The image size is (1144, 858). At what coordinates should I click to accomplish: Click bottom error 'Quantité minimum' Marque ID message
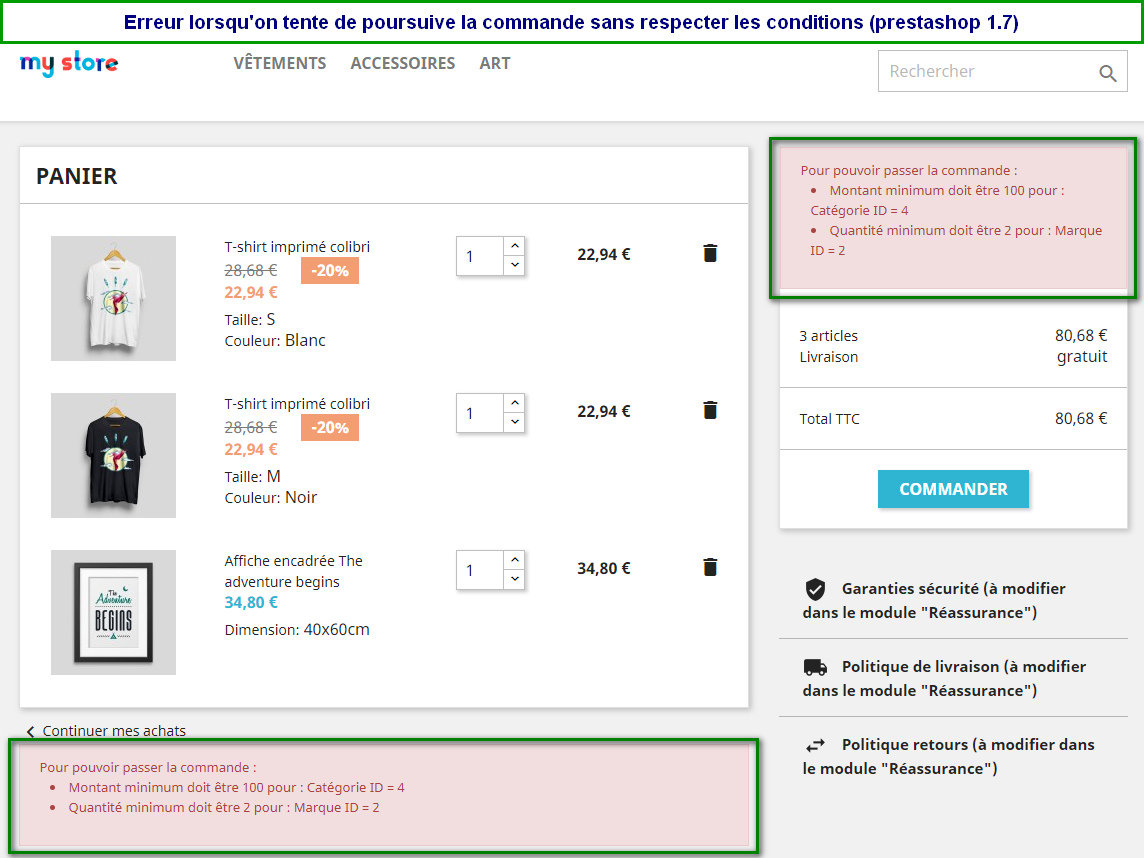[x=224, y=808]
